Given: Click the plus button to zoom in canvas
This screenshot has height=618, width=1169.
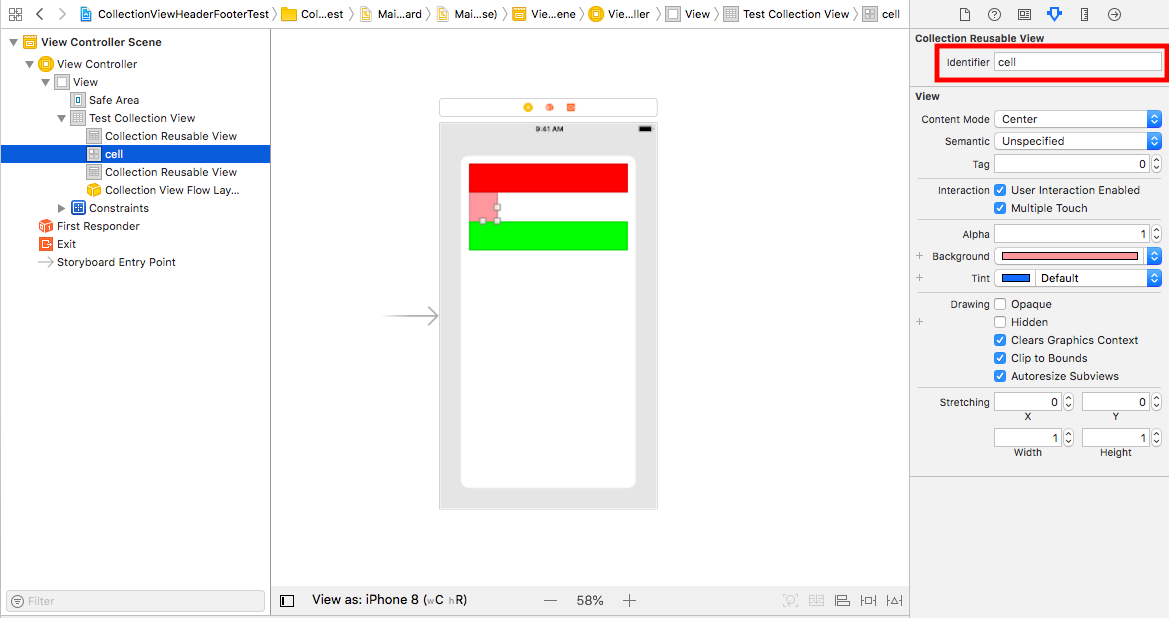Looking at the screenshot, I should pyautogui.click(x=629, y=600).
